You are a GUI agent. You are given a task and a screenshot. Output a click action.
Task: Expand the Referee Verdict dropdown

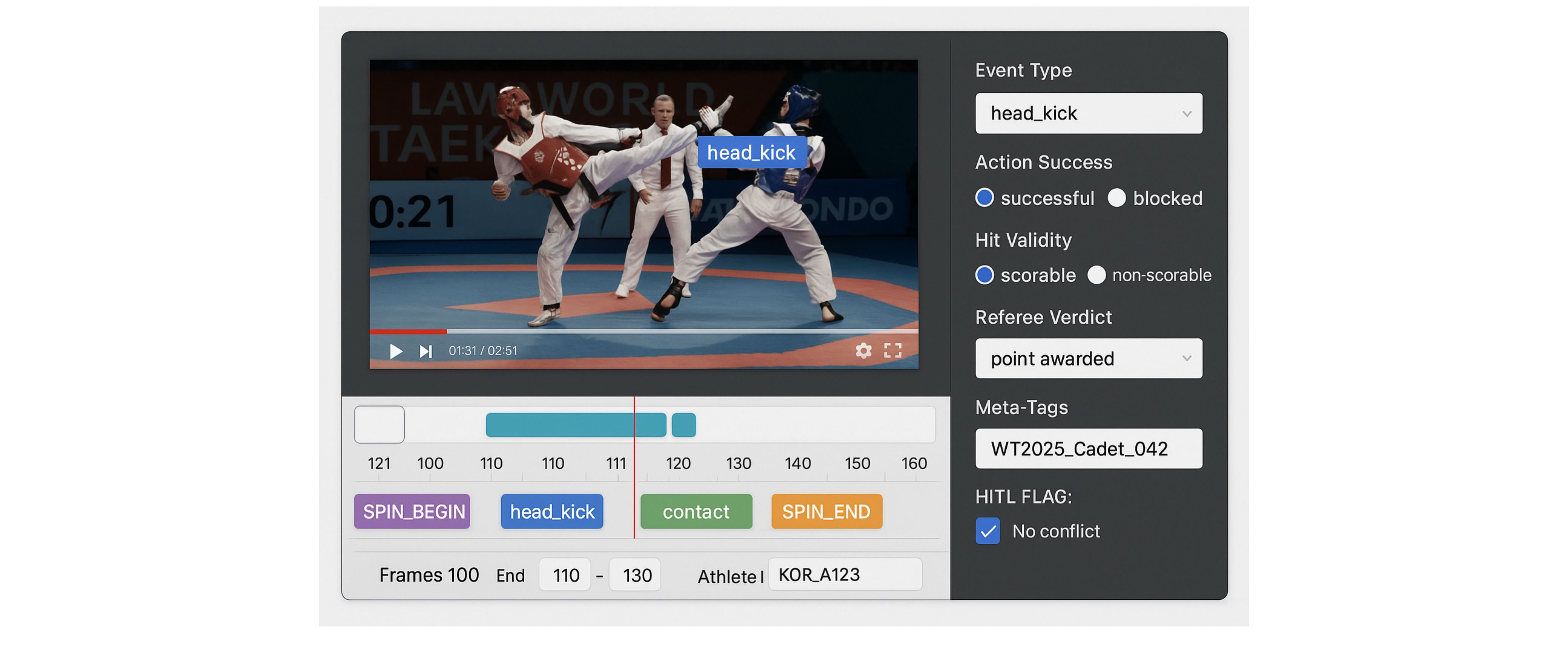(x=1088, y=358)
